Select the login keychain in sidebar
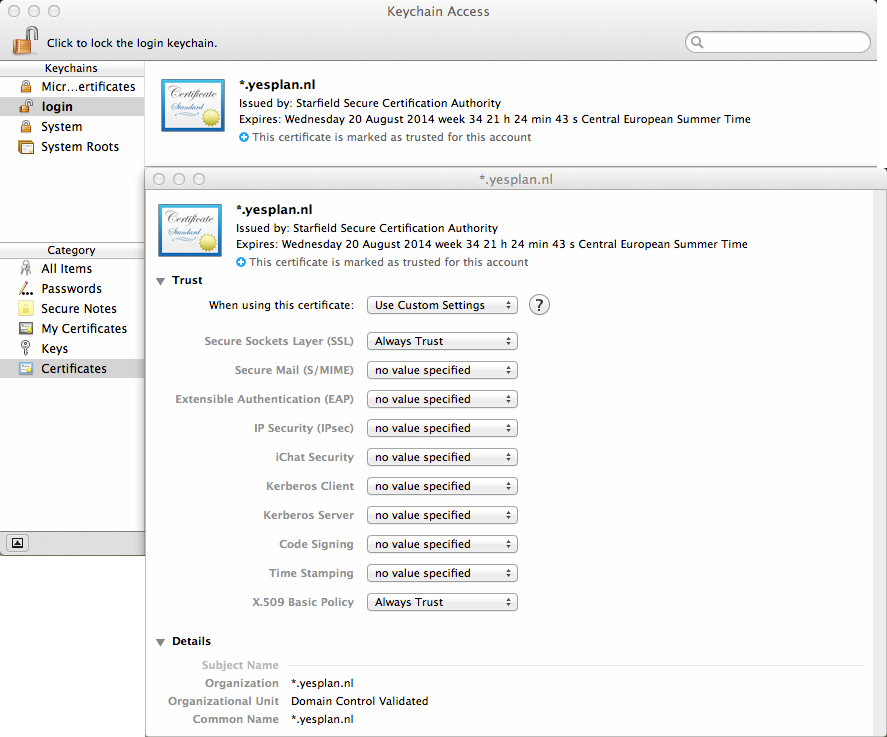This screenshot has height=737, width=887. click(x=57, y=107)
